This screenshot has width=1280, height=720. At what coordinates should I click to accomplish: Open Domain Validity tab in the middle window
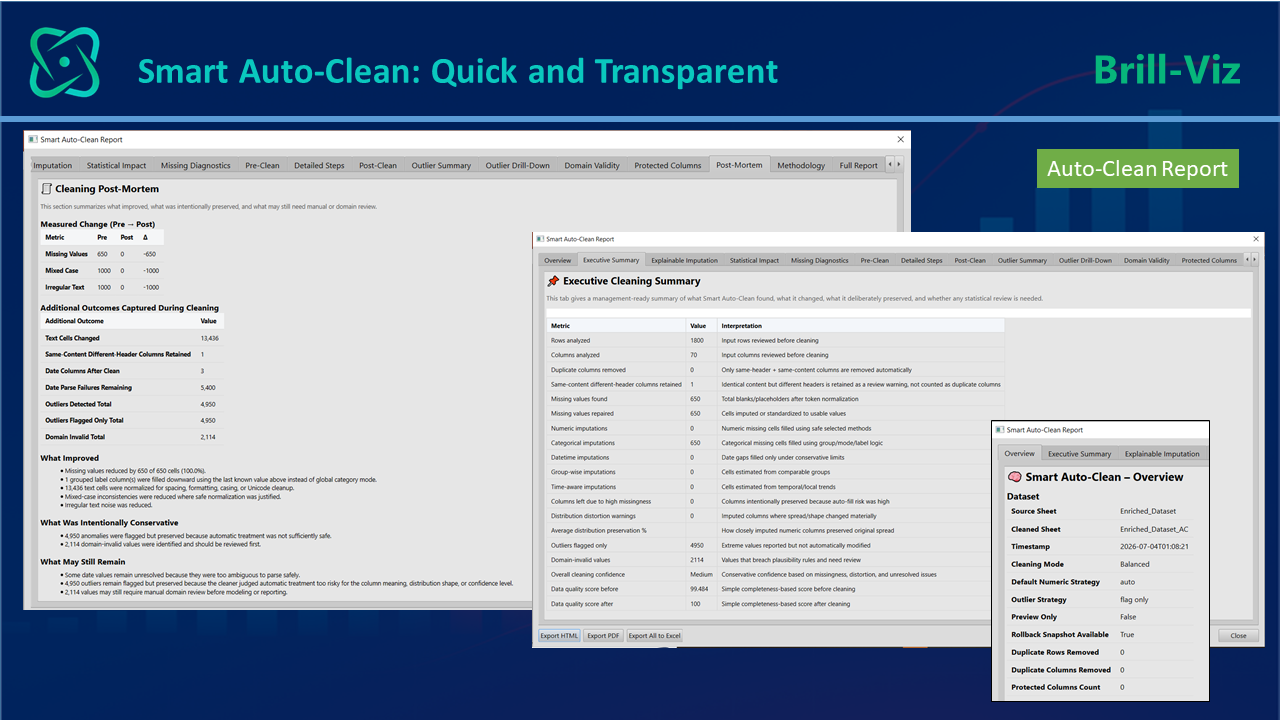(1146, 260)
